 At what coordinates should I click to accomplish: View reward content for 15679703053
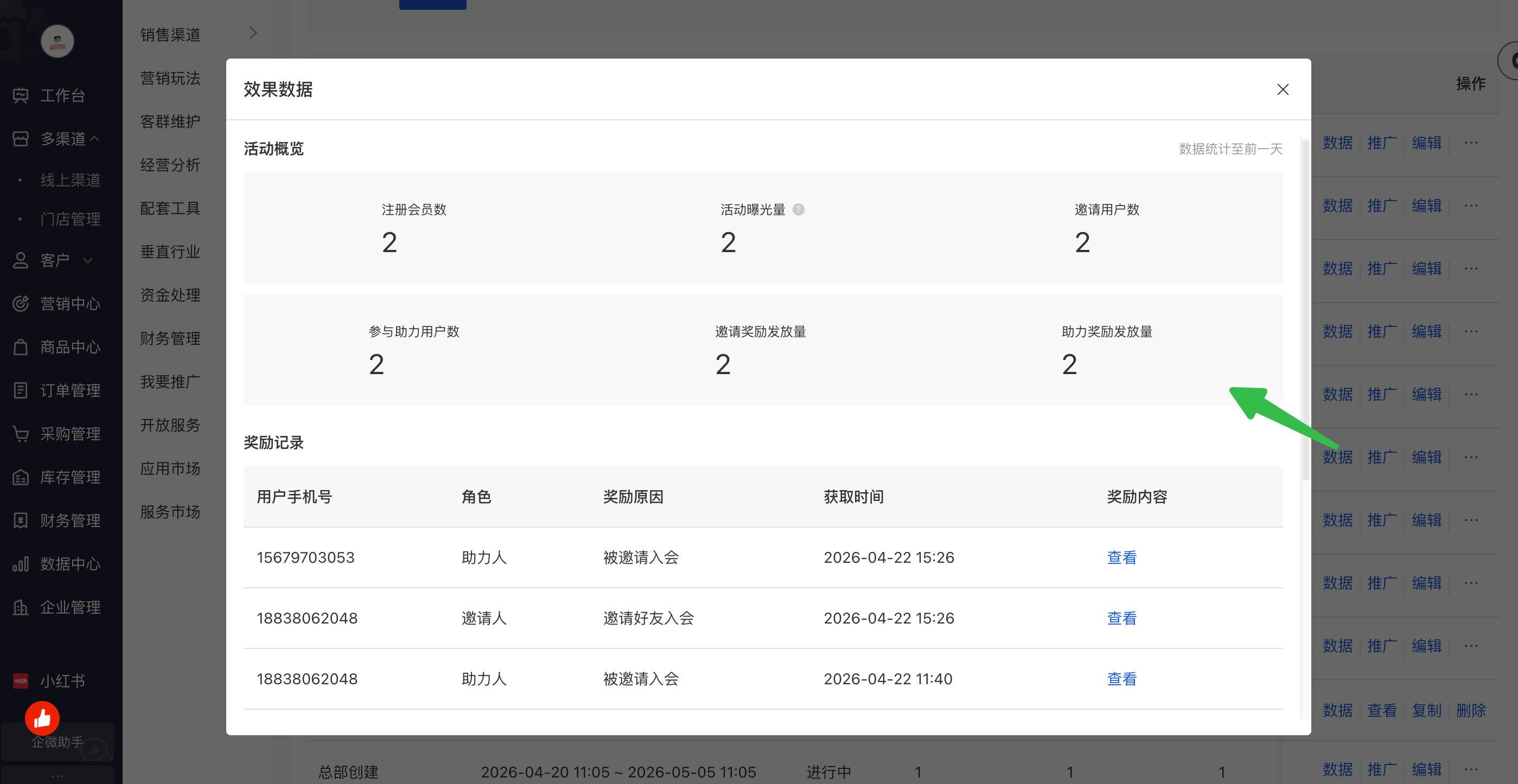click(x=1121, y=557)
